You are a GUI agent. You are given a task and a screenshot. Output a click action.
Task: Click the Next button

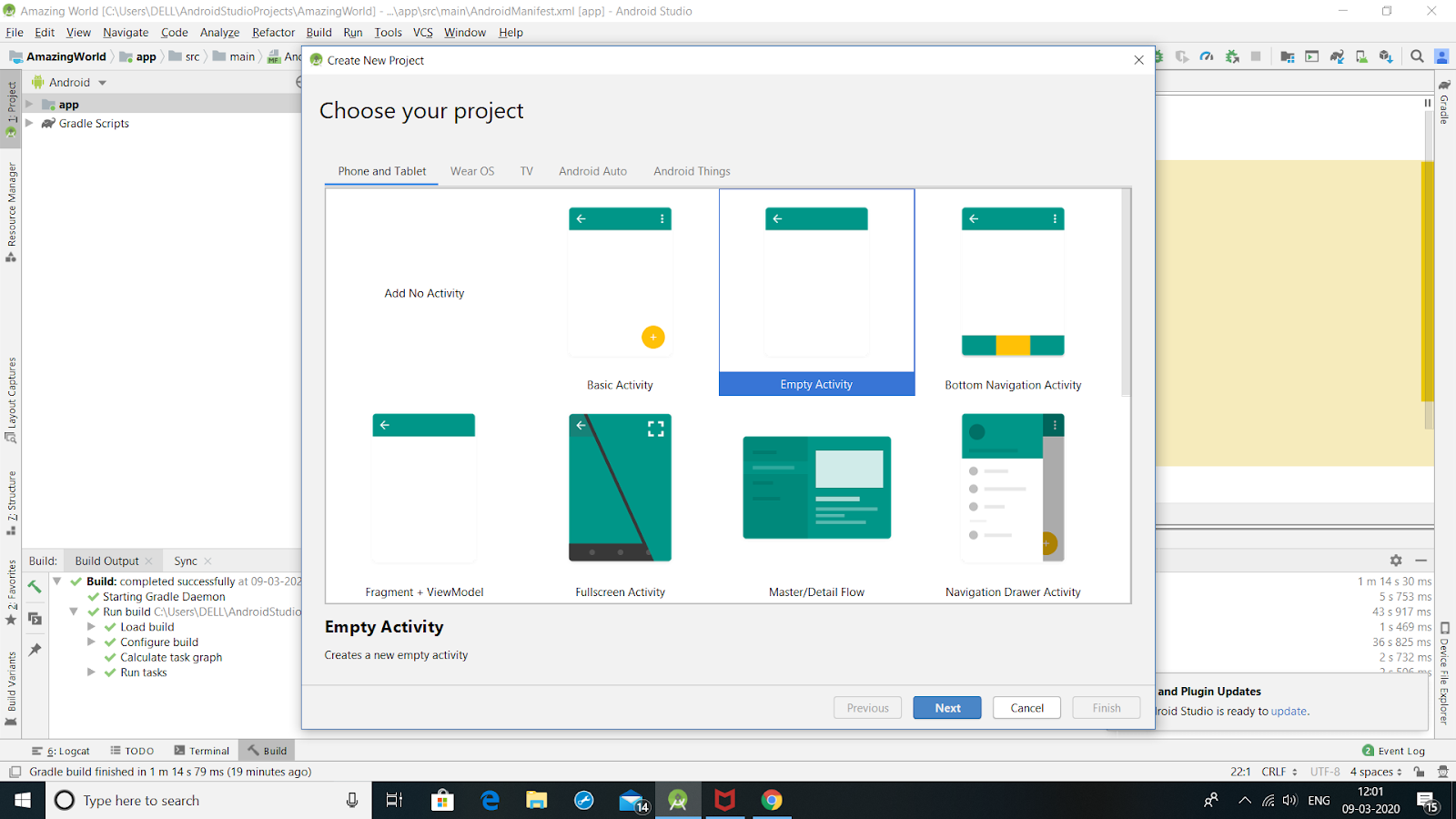pos(946,707)
